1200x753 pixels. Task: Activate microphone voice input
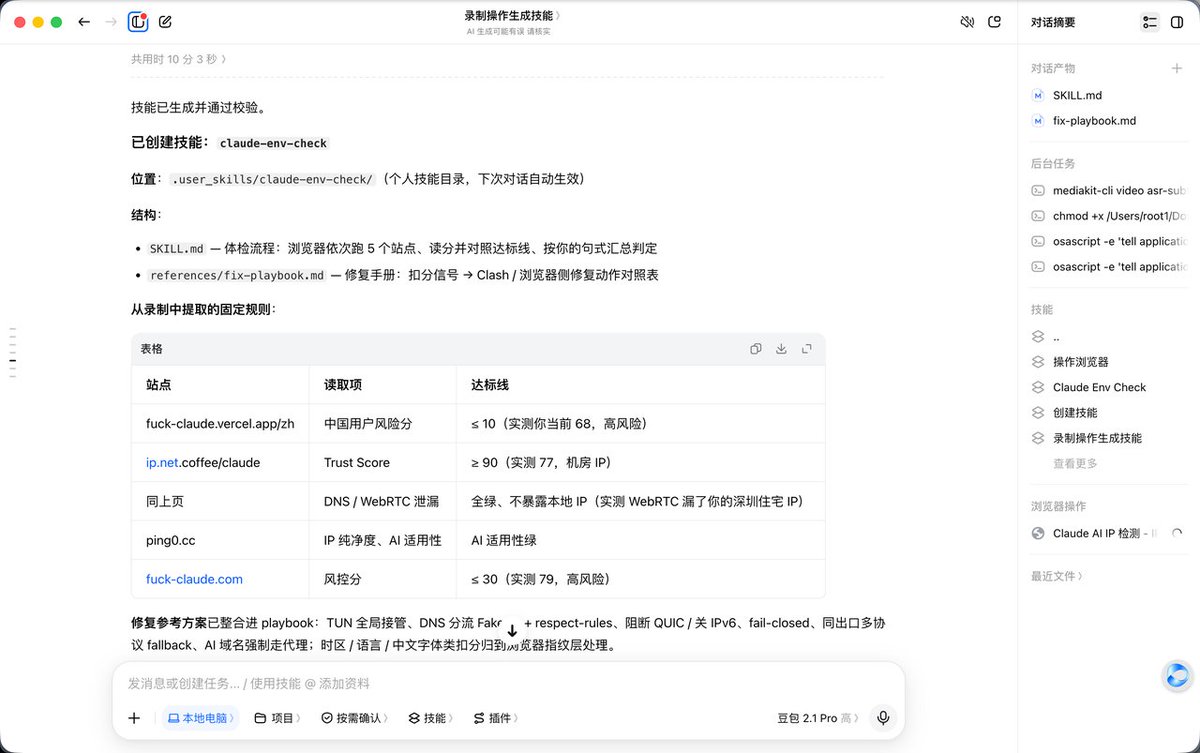point(882,718)
